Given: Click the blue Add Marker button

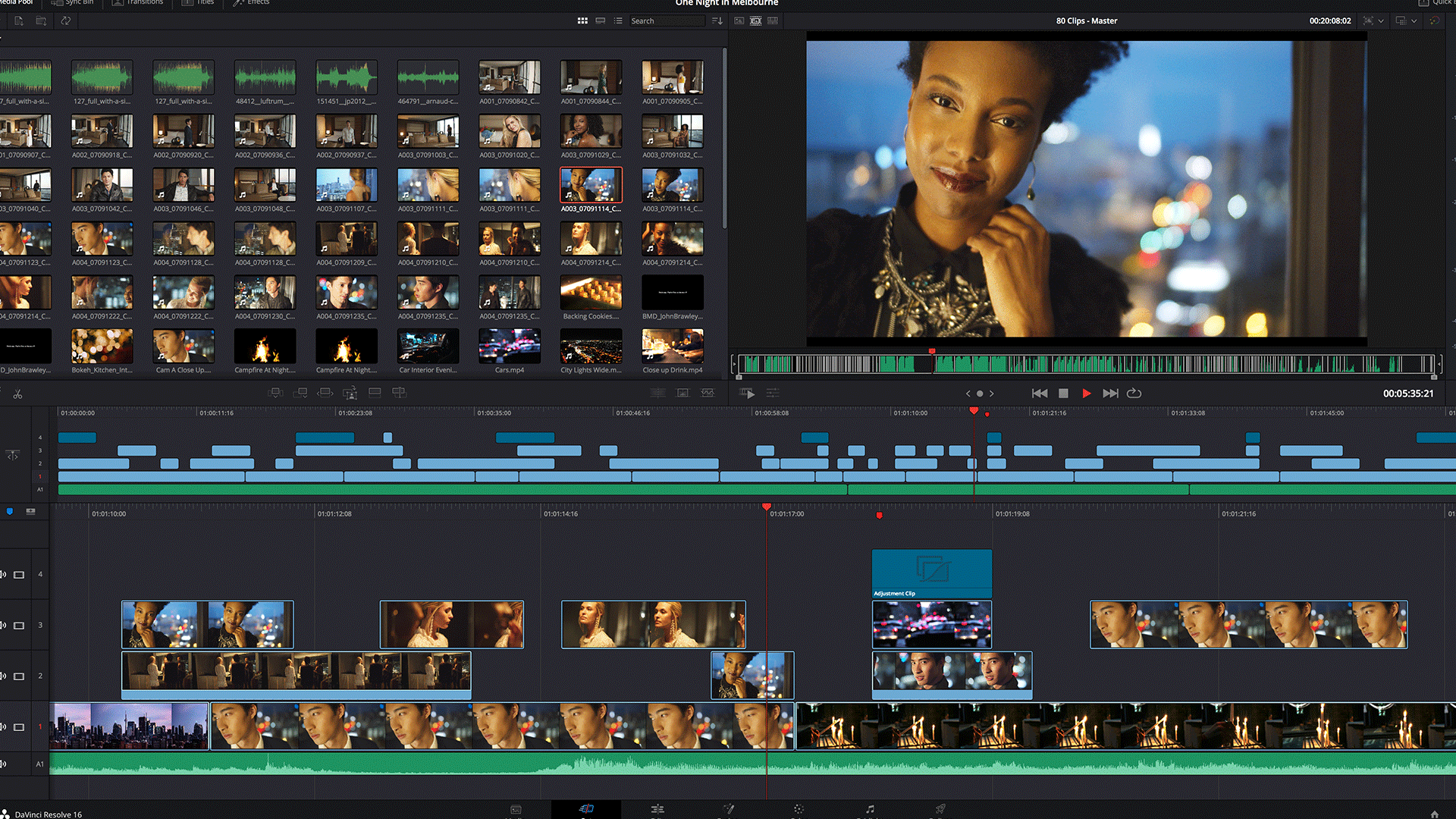Looking at the screenshot, I should 10,512.
